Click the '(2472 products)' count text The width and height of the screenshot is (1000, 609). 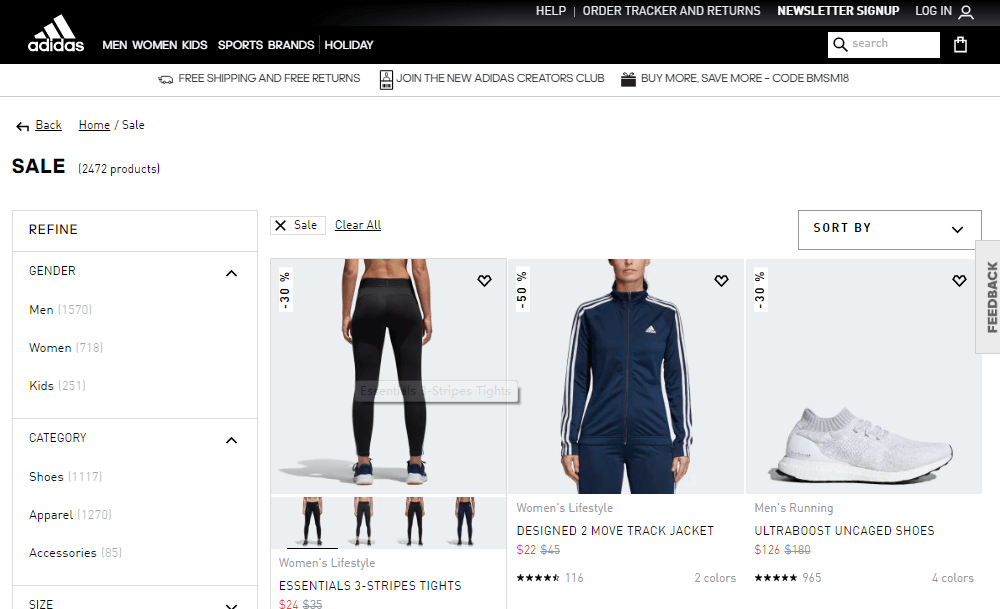point(119,169)
